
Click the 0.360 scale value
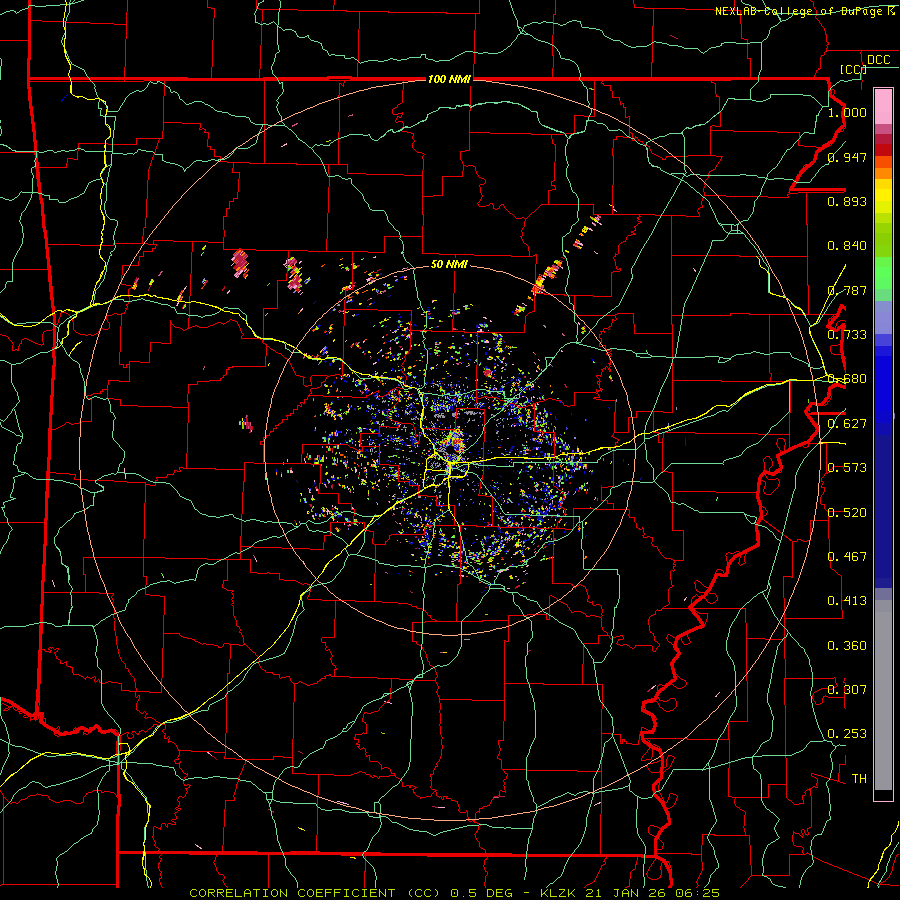click(x=847, y=646)
